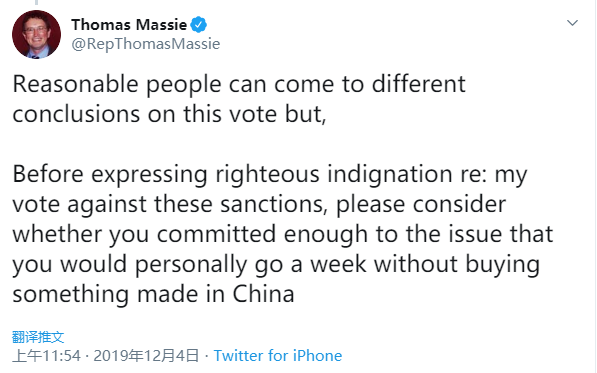The height and width of the screenshot is (373, 597).
Task: Click the line starting 'whether you committed enough'
Action: coord(283,235)
